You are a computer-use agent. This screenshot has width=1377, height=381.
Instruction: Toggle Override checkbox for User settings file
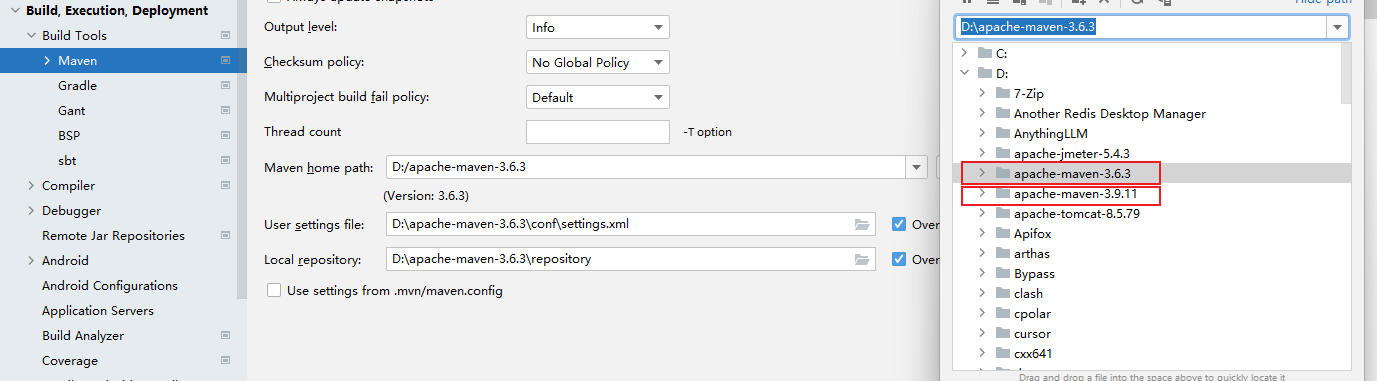coord(899,224)
